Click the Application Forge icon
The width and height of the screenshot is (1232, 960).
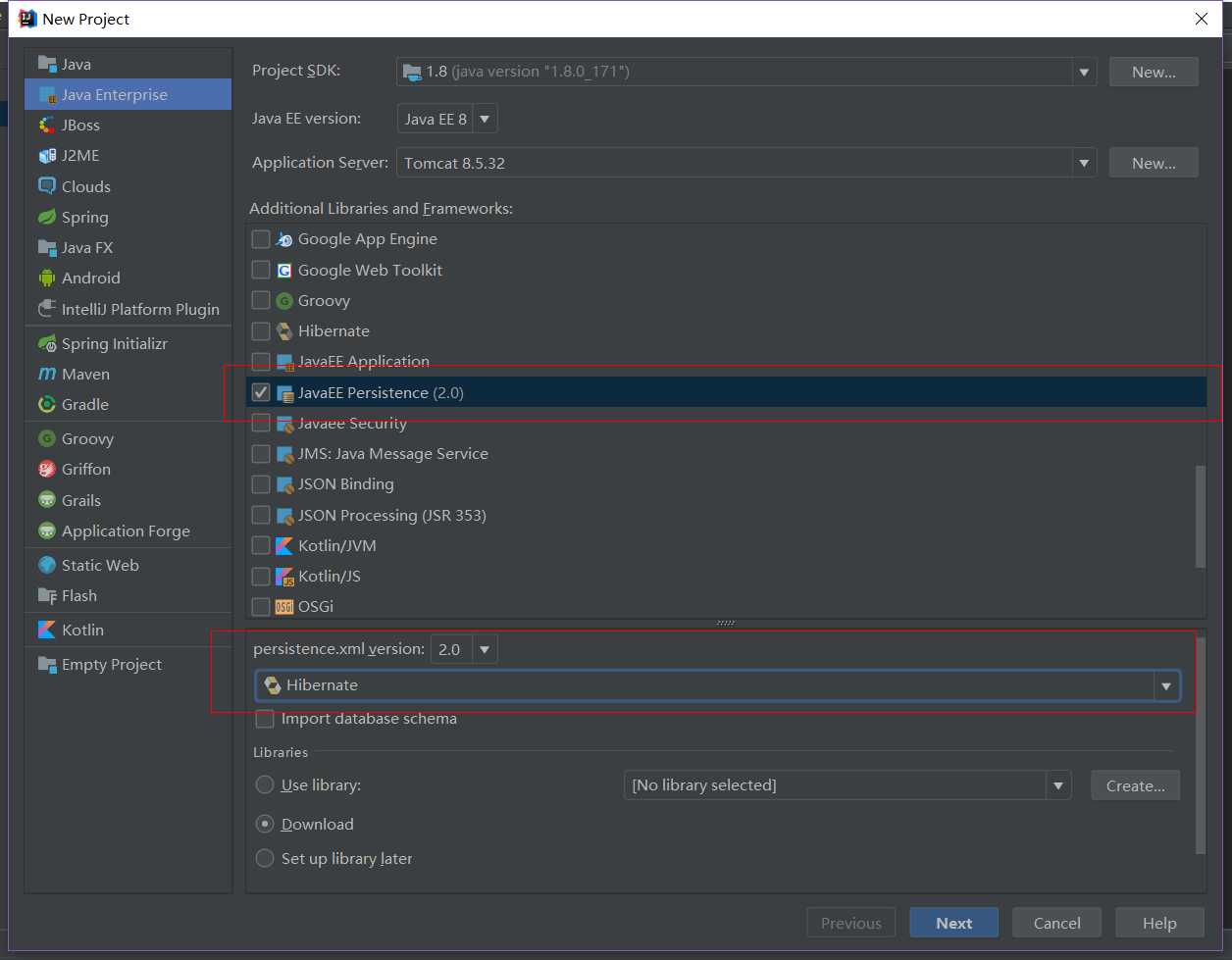47,531
